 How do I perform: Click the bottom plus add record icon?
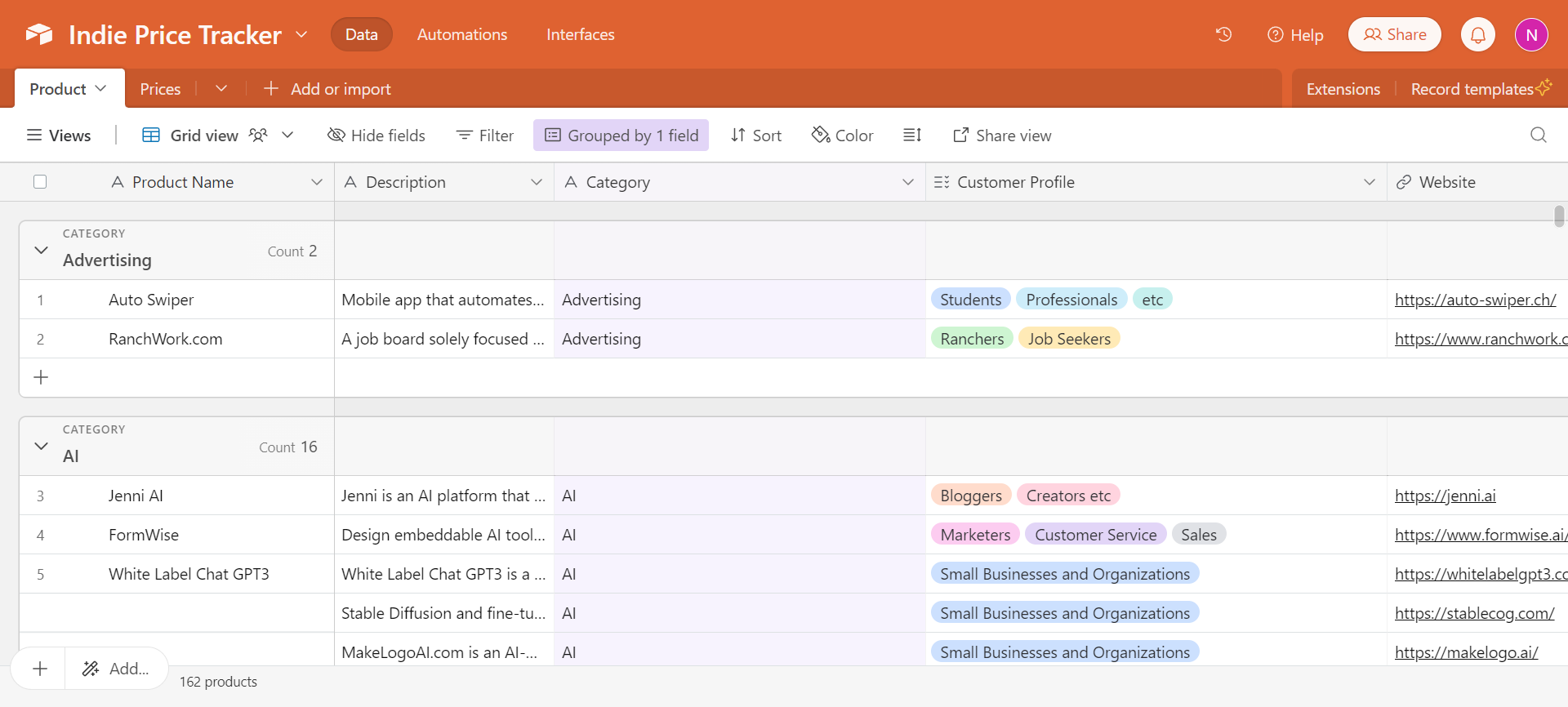(x=40, y=669)
